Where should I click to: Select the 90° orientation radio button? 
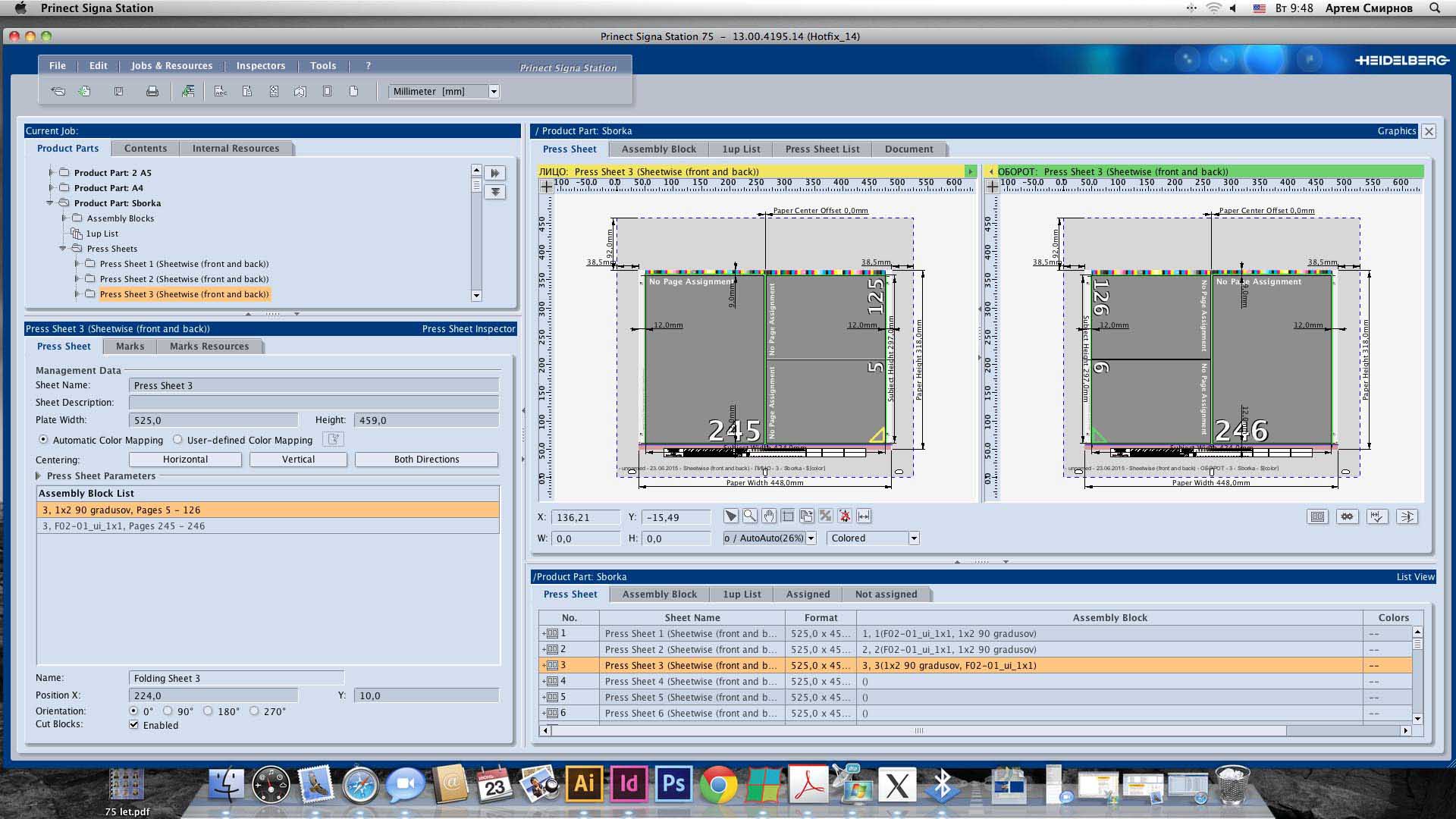point(168,711)
